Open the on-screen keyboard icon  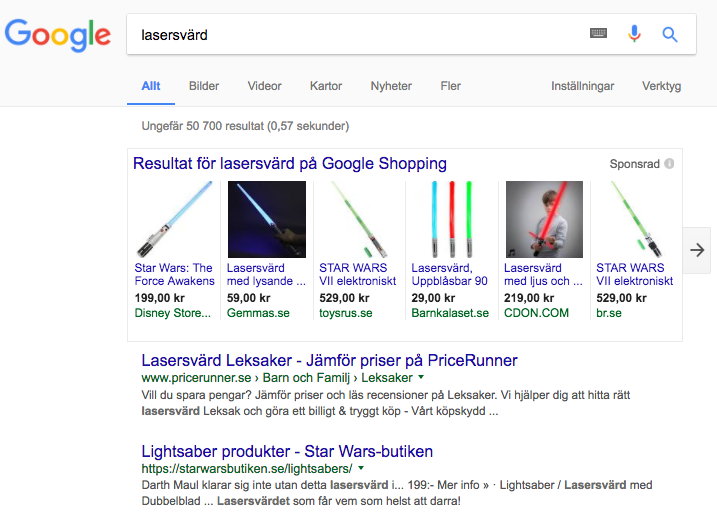point(598,33)
